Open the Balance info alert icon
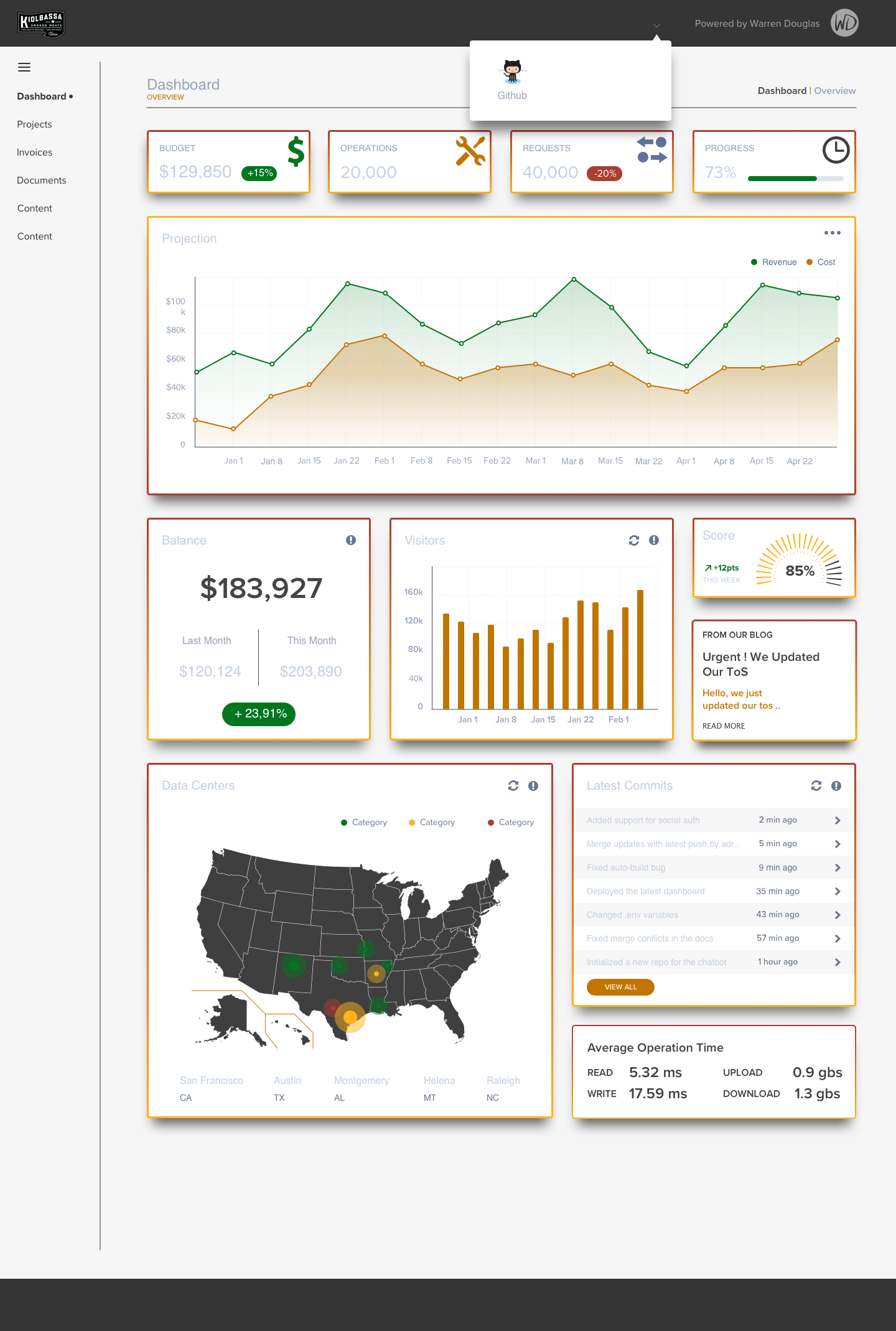Image resolution: width=896 pixels, height=1331 pixels. (351, 540)
